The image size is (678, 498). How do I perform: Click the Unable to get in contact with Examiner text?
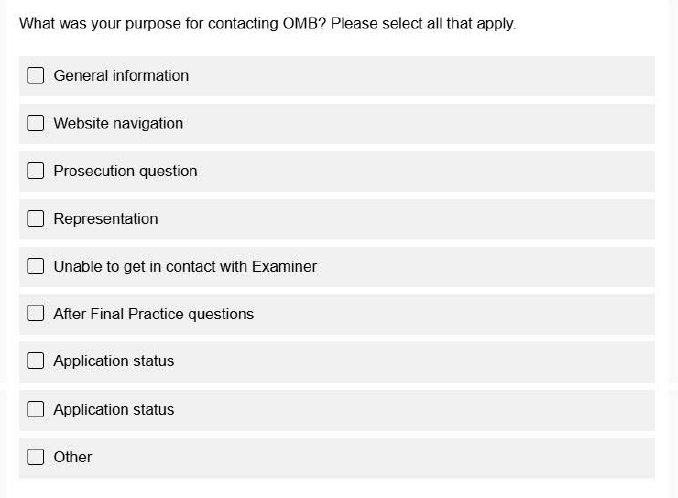point(185,267)
